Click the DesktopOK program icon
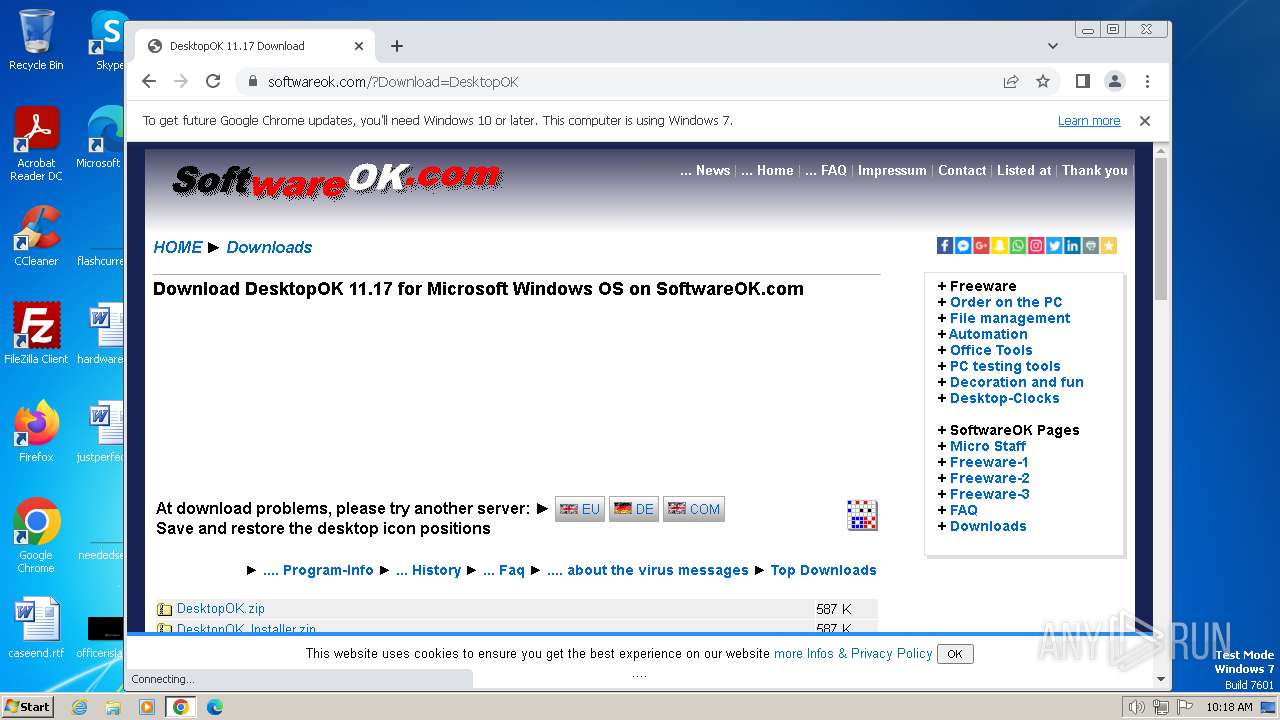This screenshot has width=1280, height=720. 861,515
